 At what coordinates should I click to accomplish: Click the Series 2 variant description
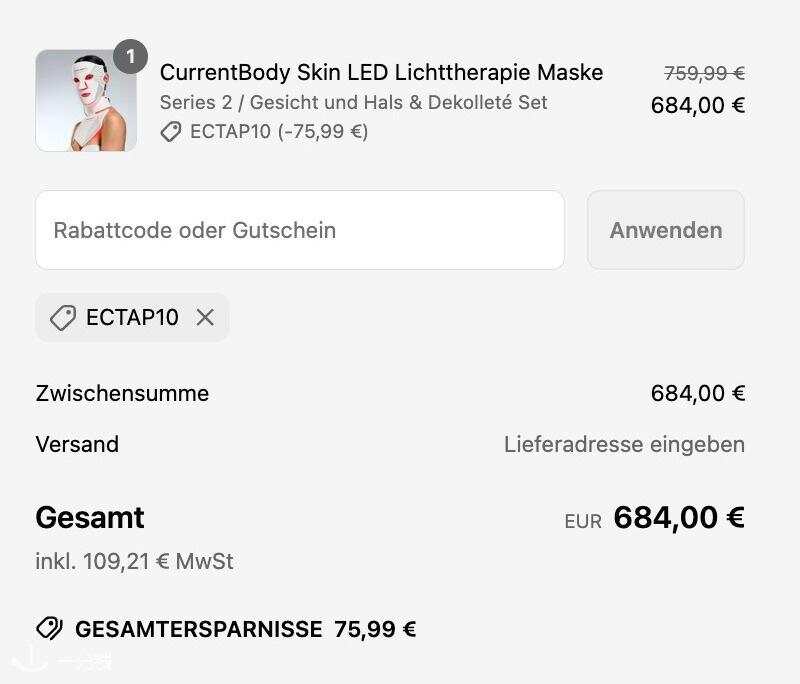tap(353, 103)
